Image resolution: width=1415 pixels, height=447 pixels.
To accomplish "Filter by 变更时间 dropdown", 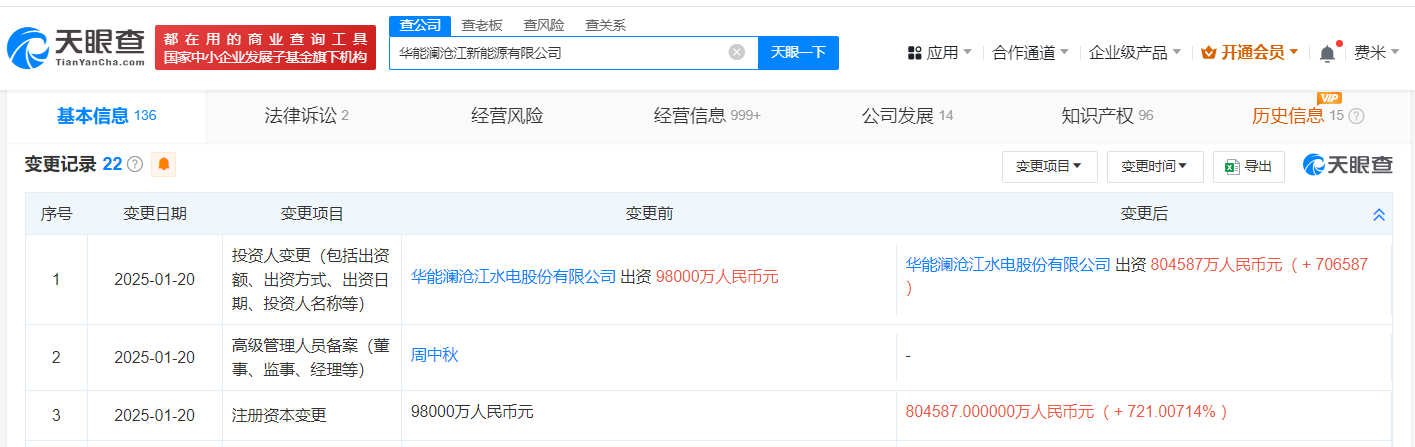I will [1154, 167].
